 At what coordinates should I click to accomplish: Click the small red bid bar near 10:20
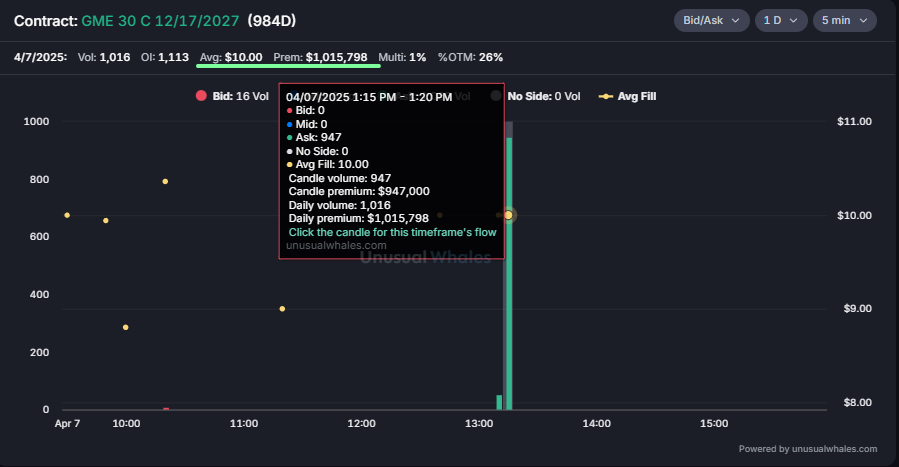[166, 409]
